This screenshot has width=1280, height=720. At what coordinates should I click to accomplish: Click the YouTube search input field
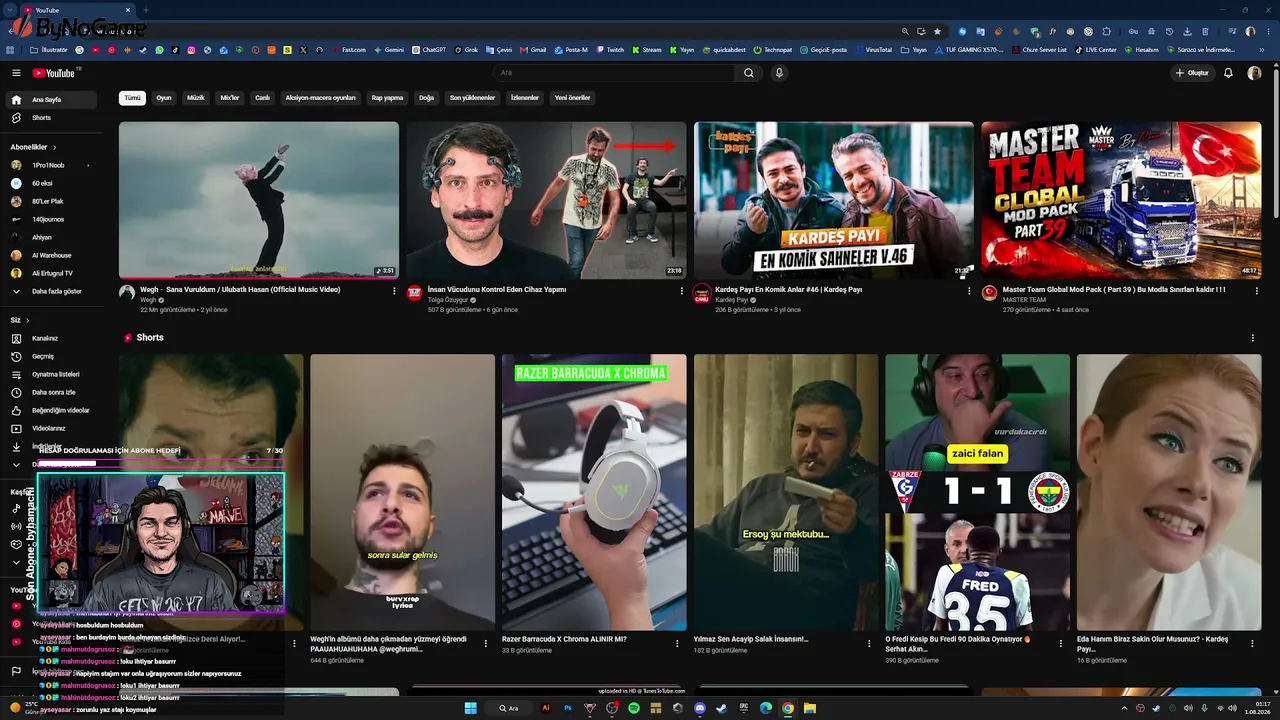[x=615, y=73]
